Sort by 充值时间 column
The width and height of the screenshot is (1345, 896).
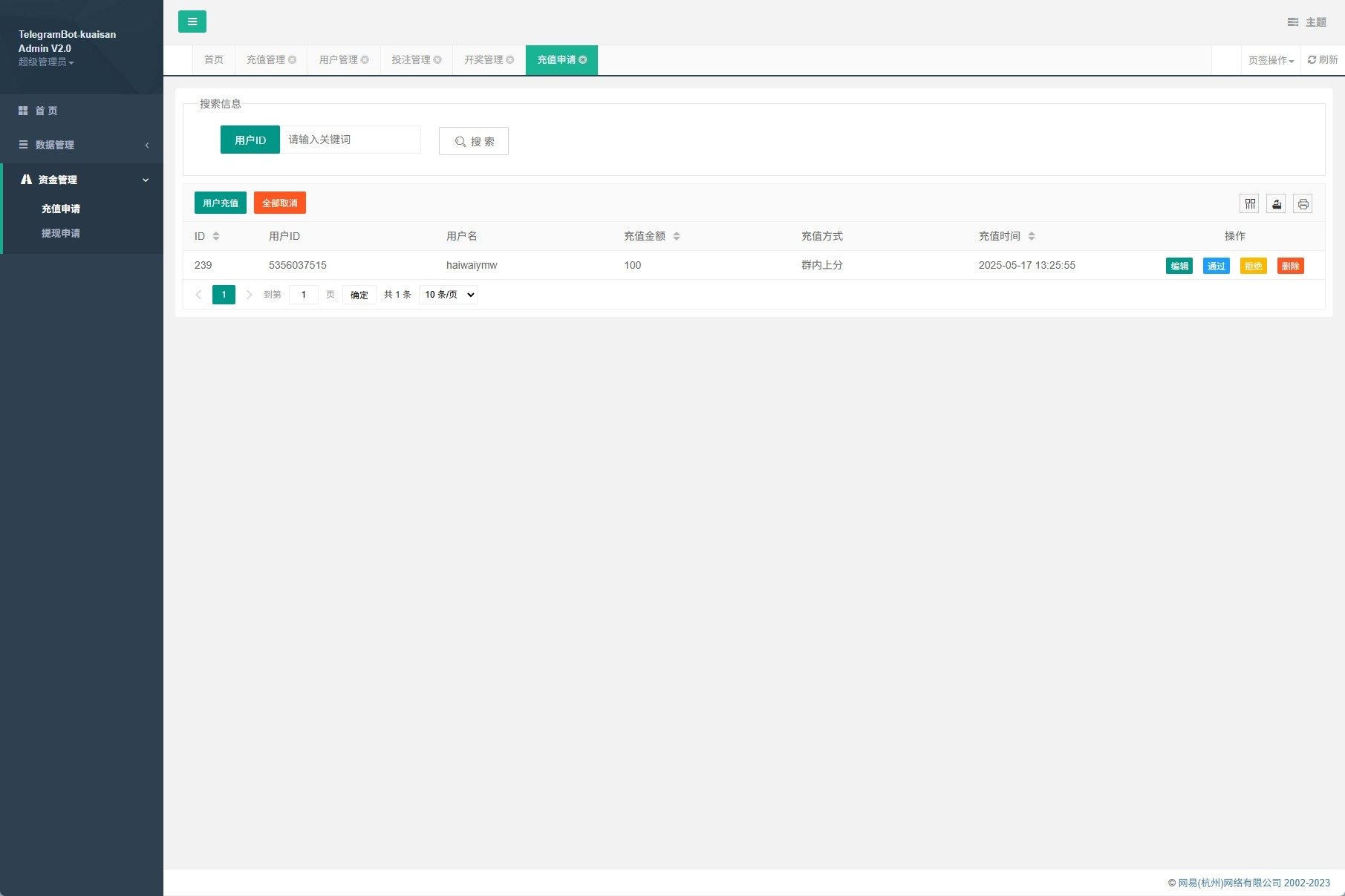pos(1032,236)
